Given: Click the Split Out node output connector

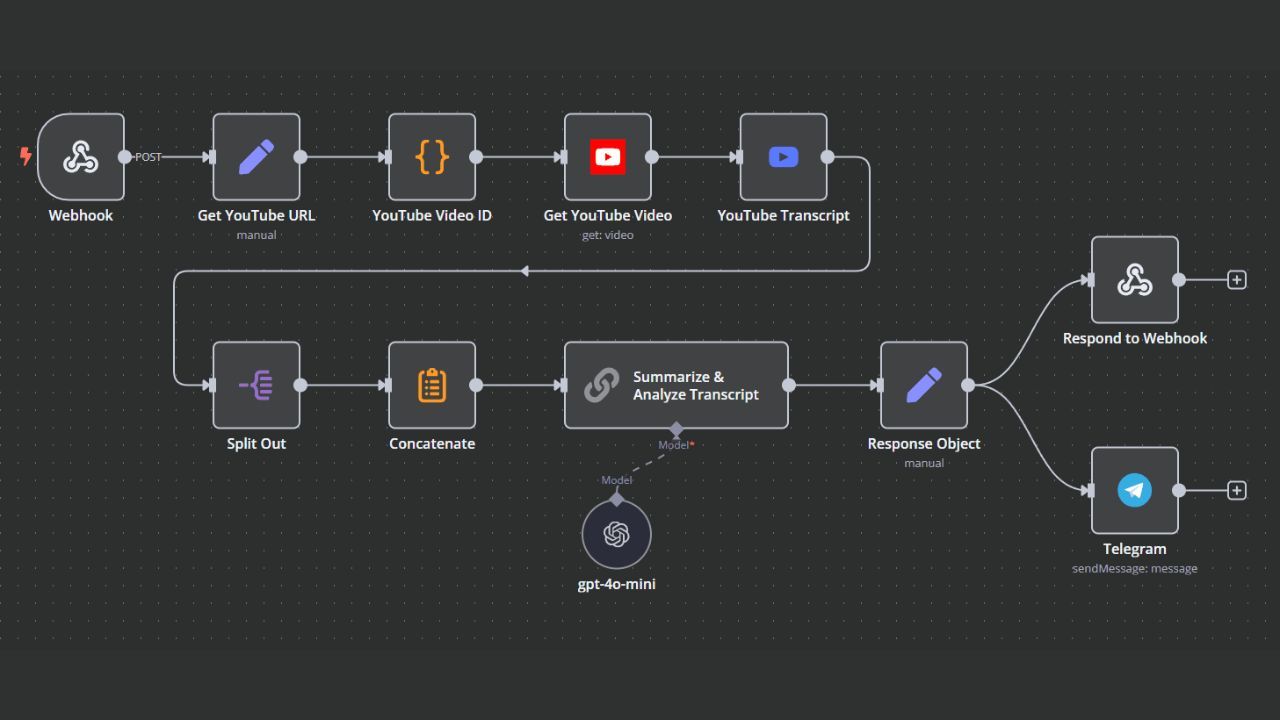Looking at the screenshot, I should (300, 385).
